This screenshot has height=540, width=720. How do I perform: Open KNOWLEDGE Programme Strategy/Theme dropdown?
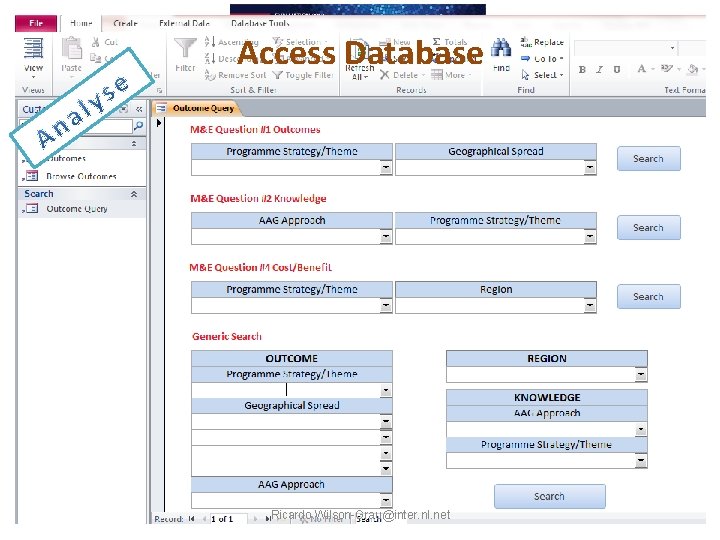tap(641, 461)
